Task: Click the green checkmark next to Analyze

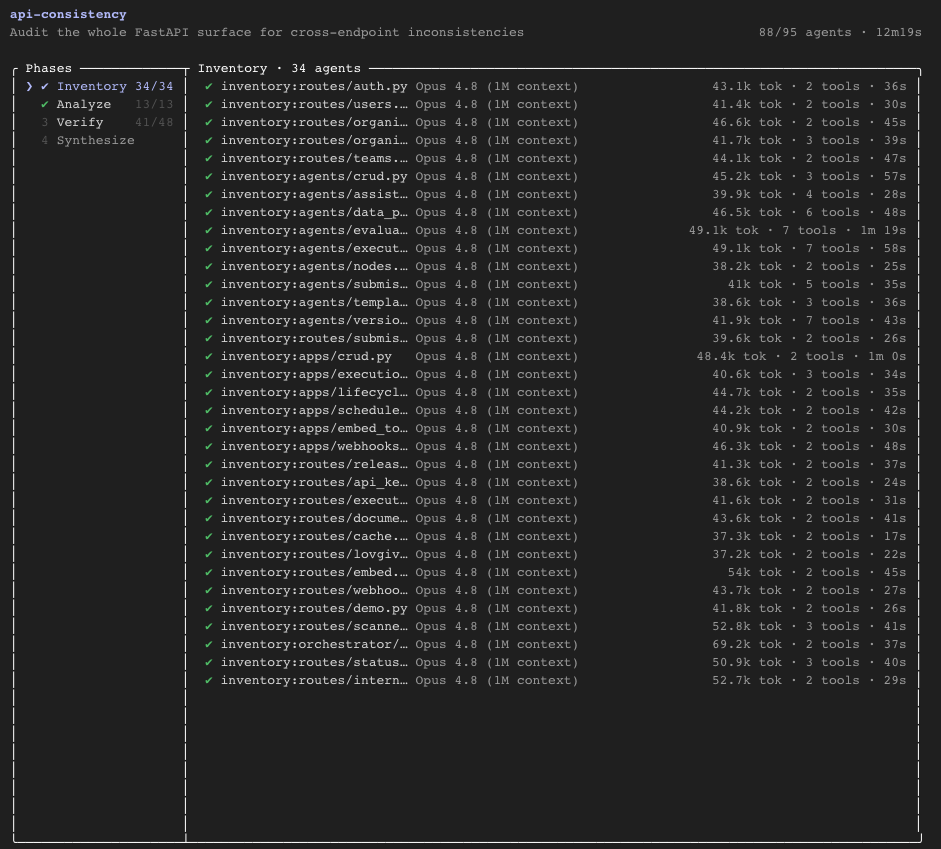Action: coord(45,104)
